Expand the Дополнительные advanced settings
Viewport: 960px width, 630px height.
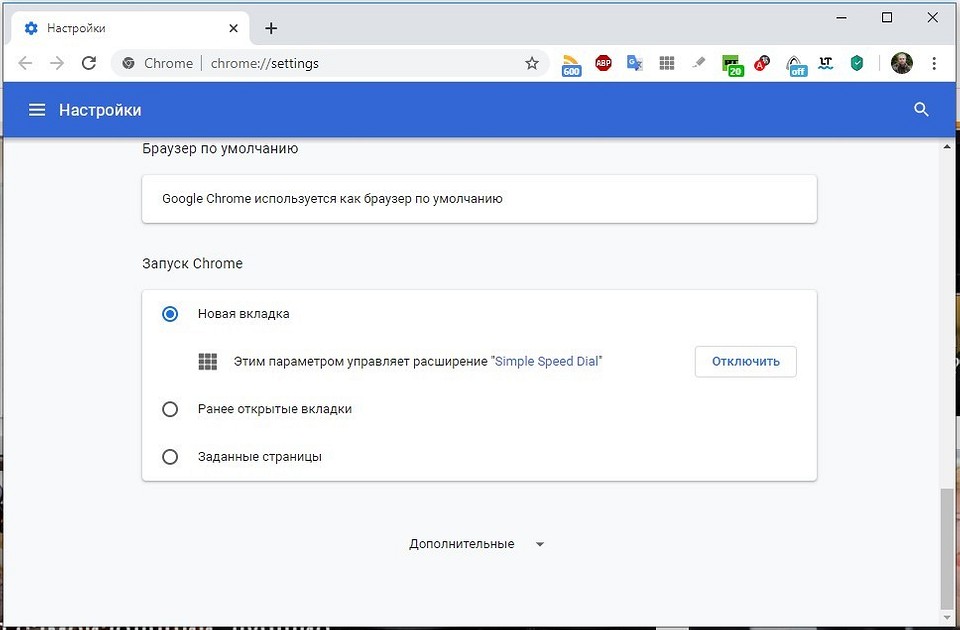click(x=476, y=544)
